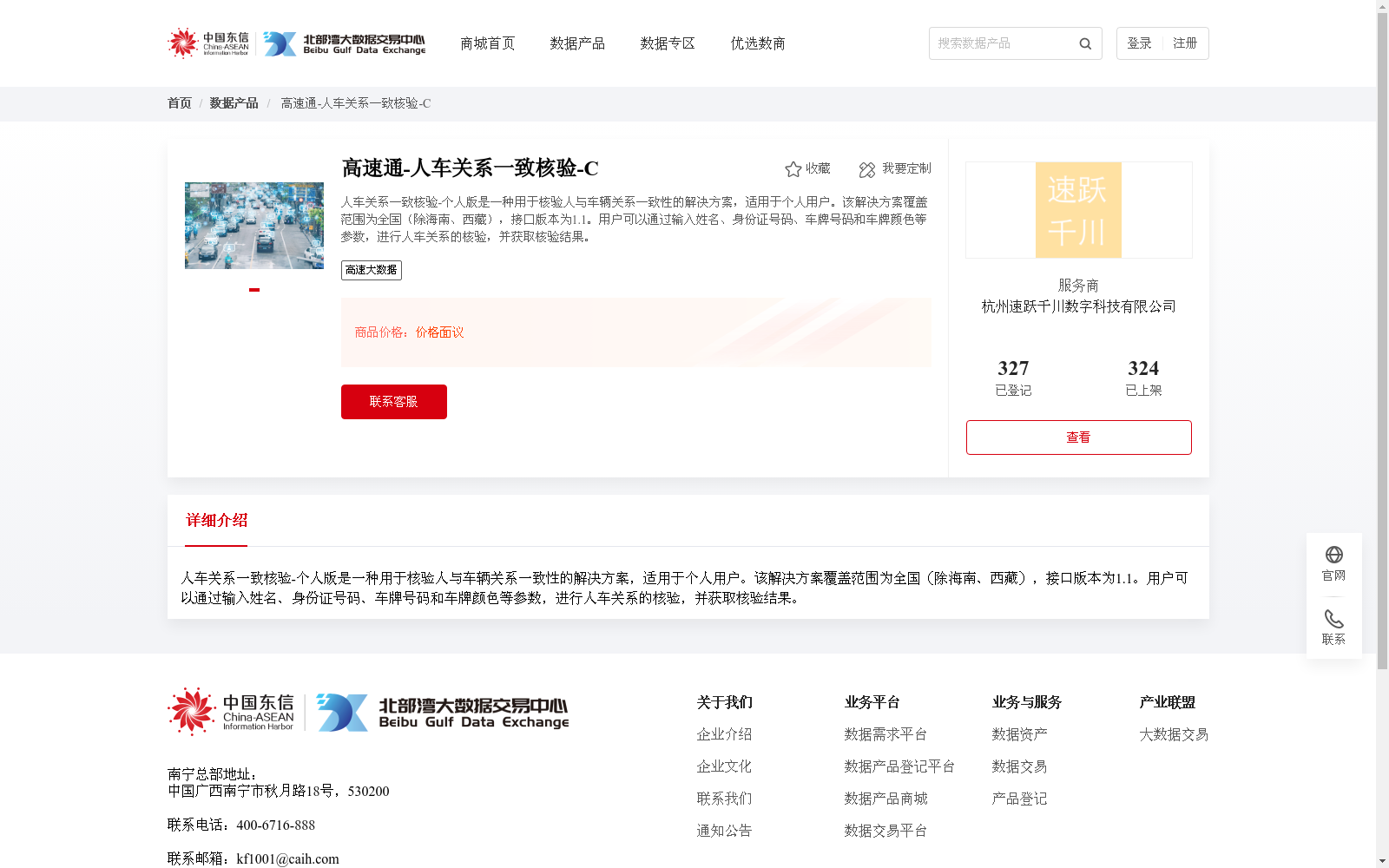Click the 327 已登记 count
The width and height of the screenshot is (1389, 868).
pyautogui.click(x=1013, y=378)
